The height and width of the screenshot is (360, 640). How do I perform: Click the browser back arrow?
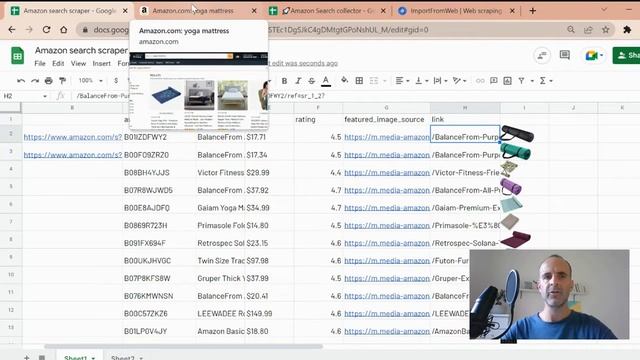point(12,30)
